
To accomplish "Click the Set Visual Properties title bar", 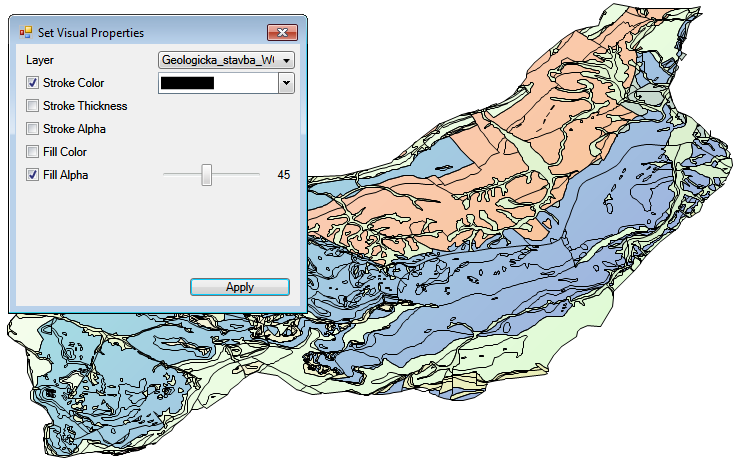I will coord(158,32).
